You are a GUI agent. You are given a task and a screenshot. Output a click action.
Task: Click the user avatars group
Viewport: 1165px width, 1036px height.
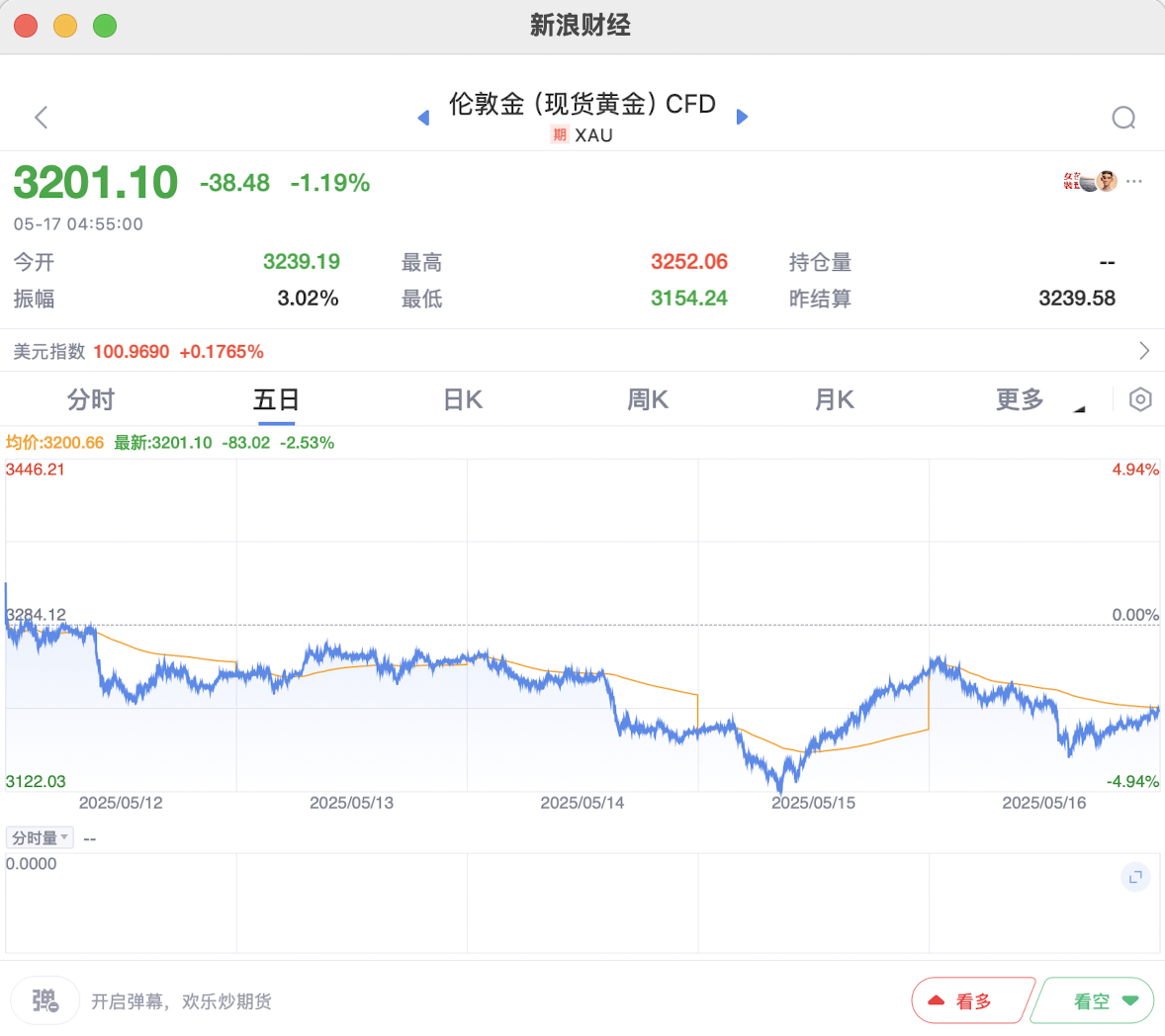point(1090,181)
